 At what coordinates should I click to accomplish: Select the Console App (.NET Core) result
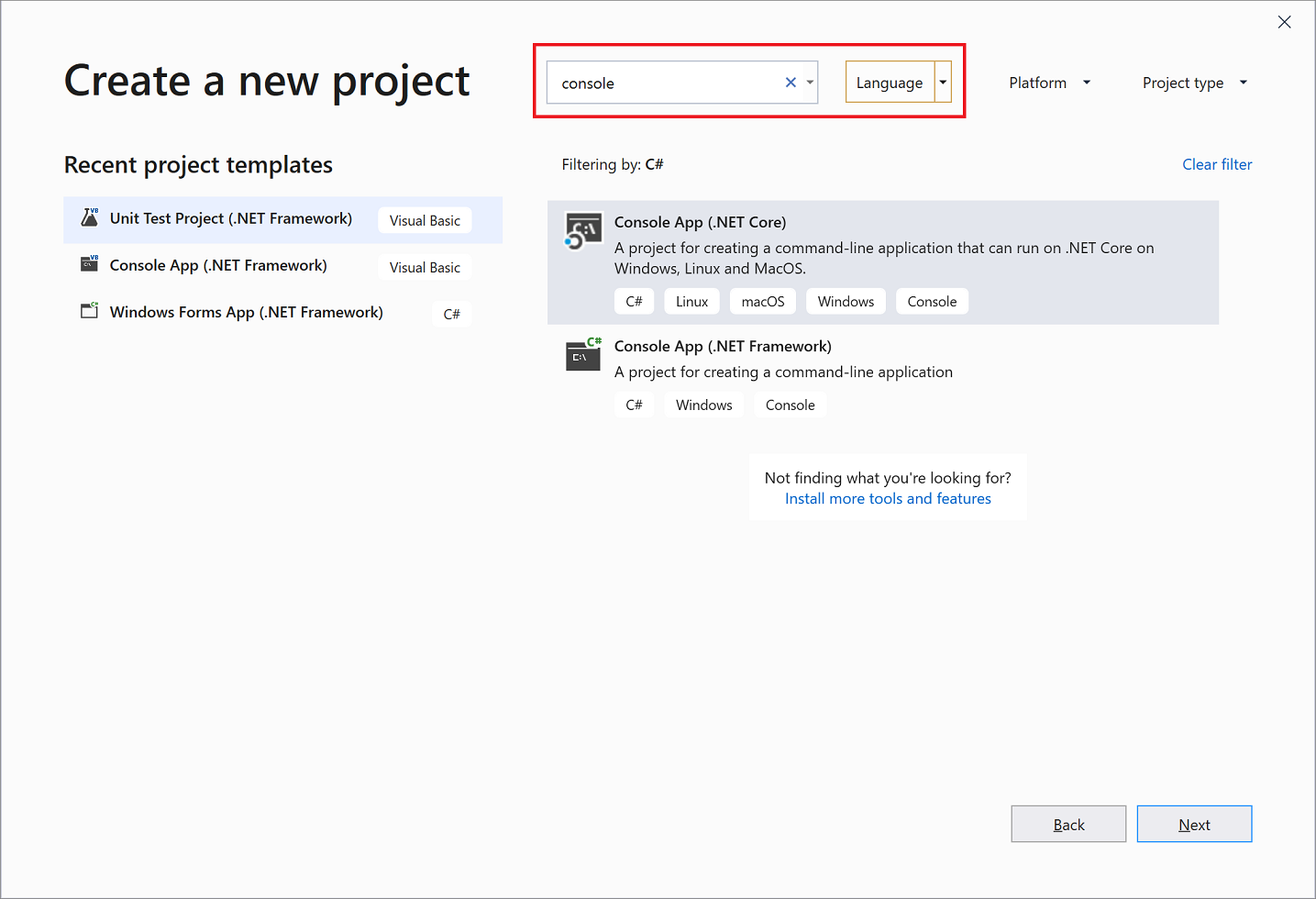click(883, 262)
